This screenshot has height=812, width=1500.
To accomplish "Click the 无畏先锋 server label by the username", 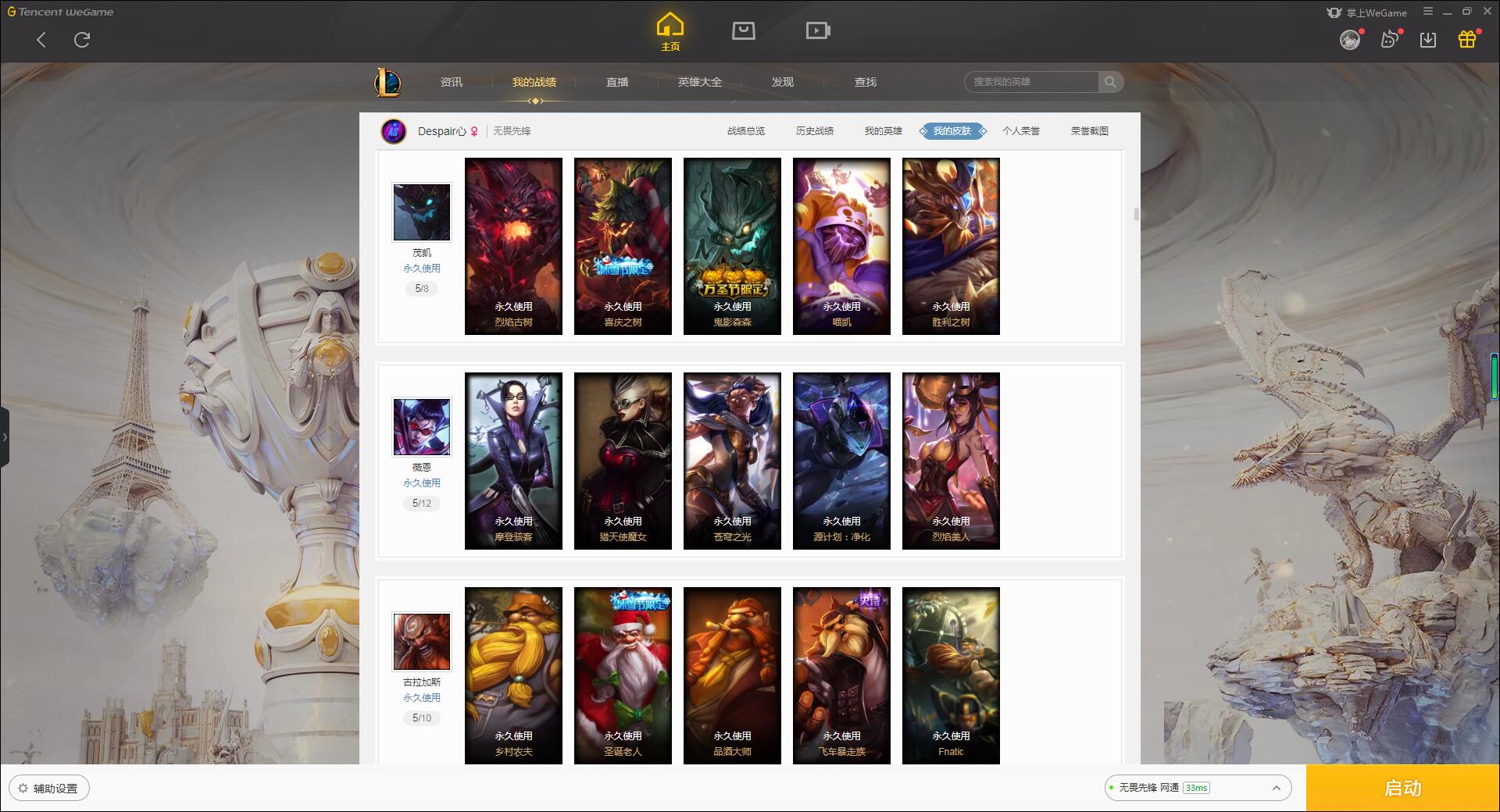I will (512, 131).
